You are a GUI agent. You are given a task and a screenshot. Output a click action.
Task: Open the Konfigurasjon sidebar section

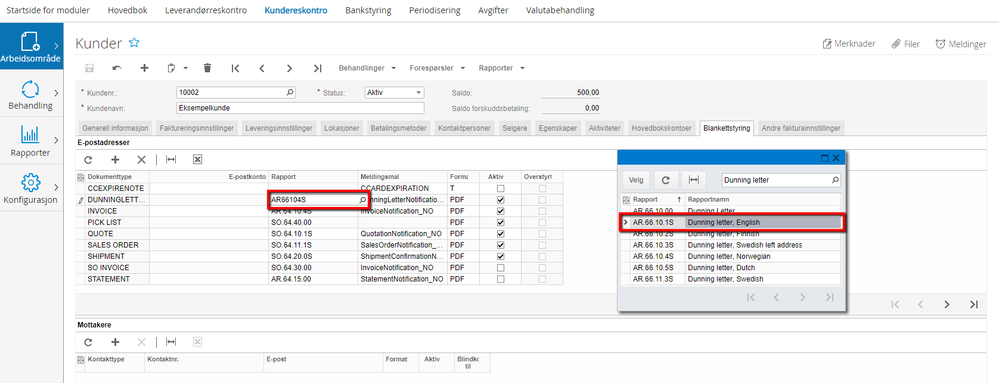click(32, 187)
